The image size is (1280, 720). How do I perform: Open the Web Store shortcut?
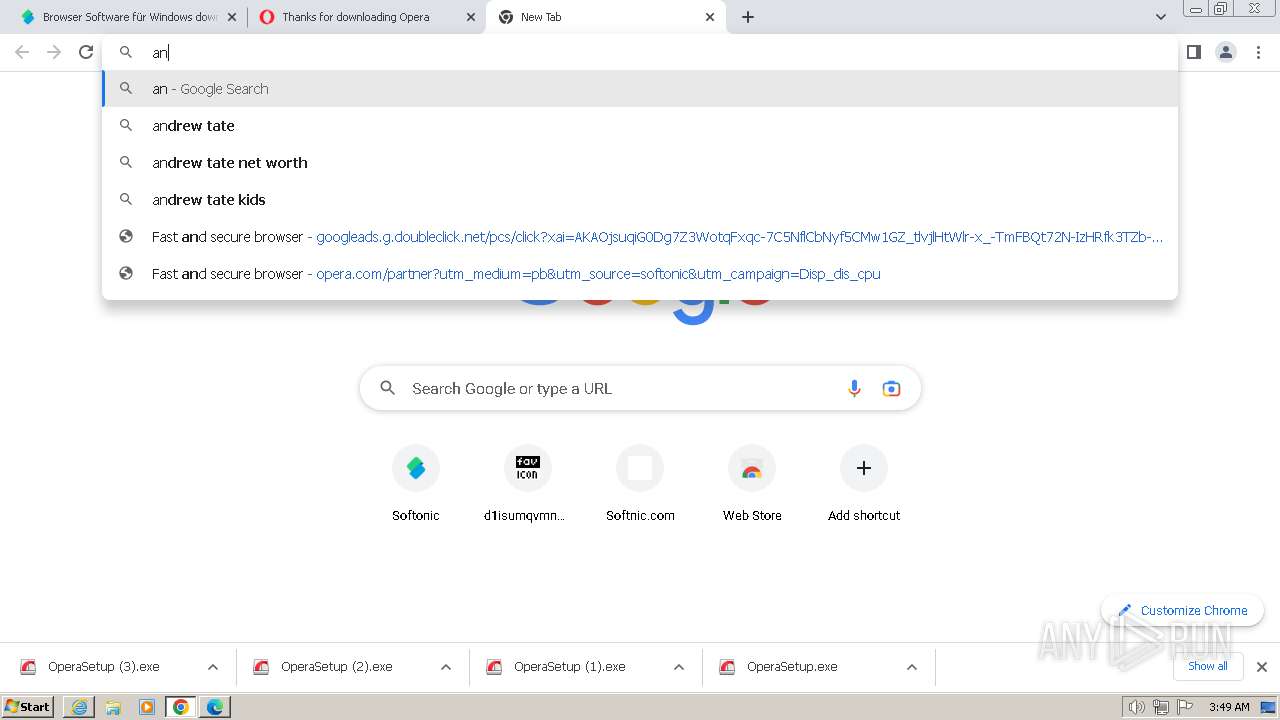(x=752, y=484)
